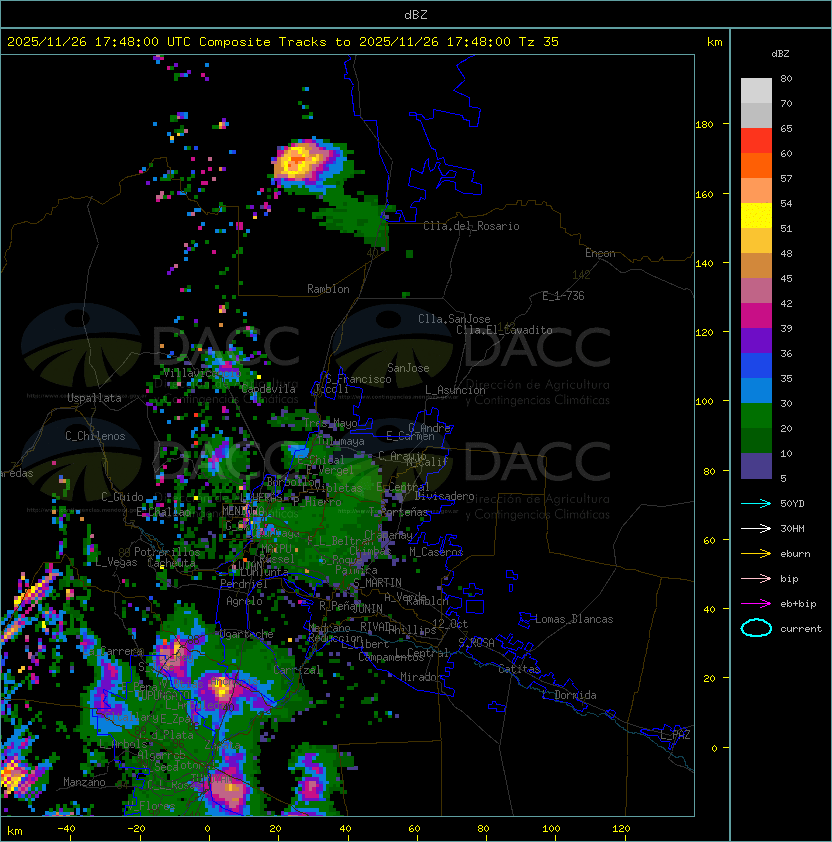Screen dimensions: 832x842
Task: Click the 'Clla.SanJose' map label
Action: pos(454,319)
